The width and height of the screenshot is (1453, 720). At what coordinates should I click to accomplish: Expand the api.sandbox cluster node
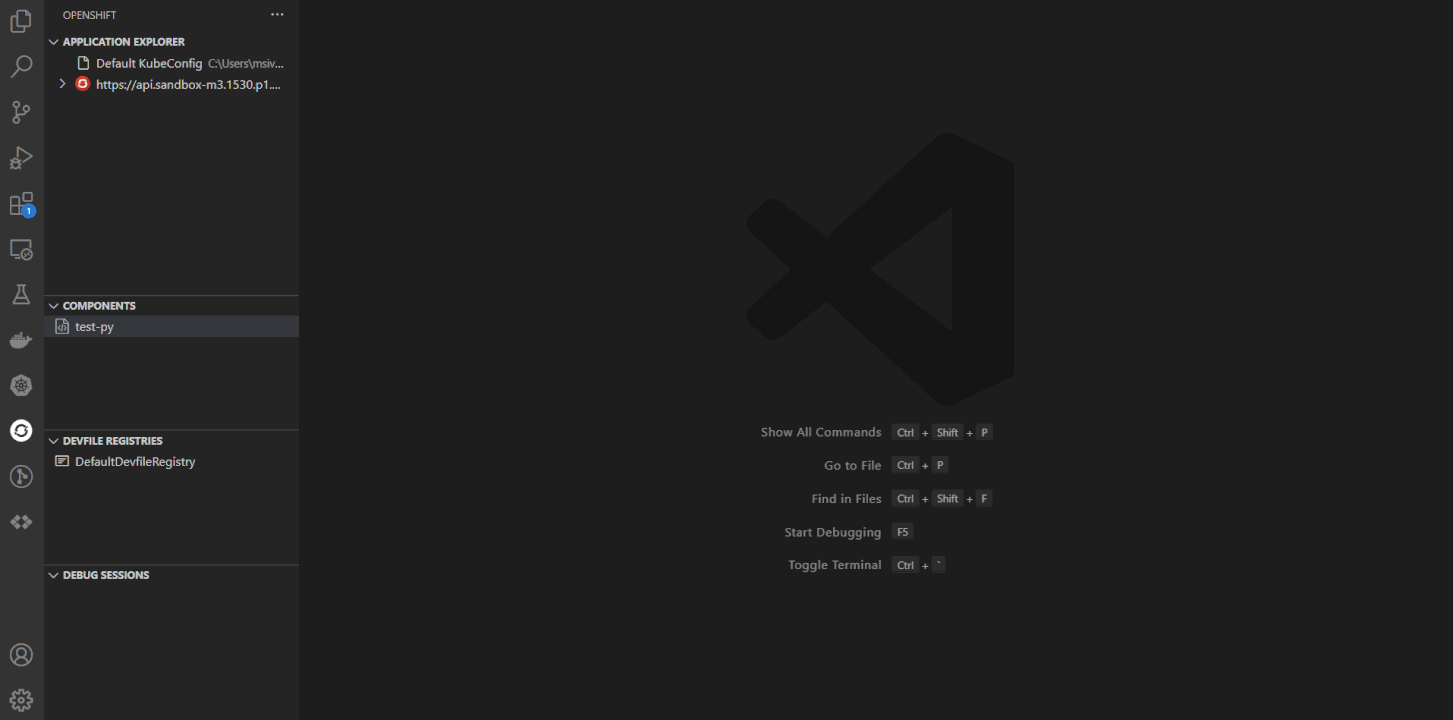point(63,84)
